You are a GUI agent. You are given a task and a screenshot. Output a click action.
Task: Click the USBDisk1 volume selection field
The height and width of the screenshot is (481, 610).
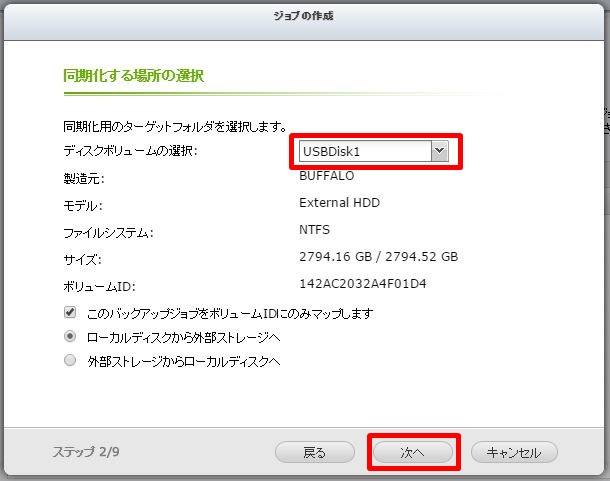click(373, 151)
